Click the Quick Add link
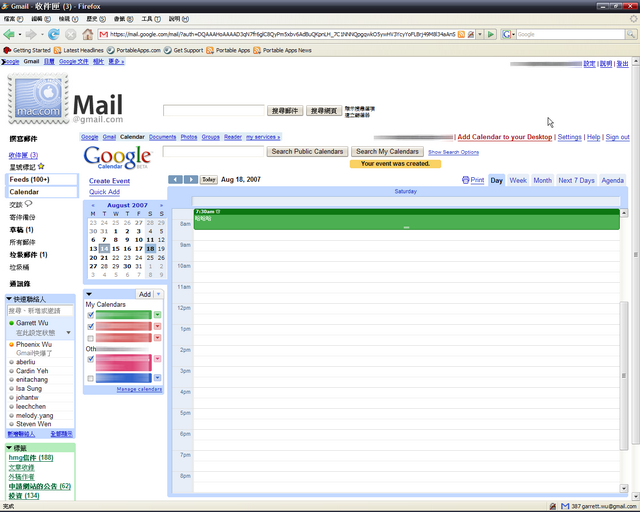The image size is (640, 512). pos(104,192)
